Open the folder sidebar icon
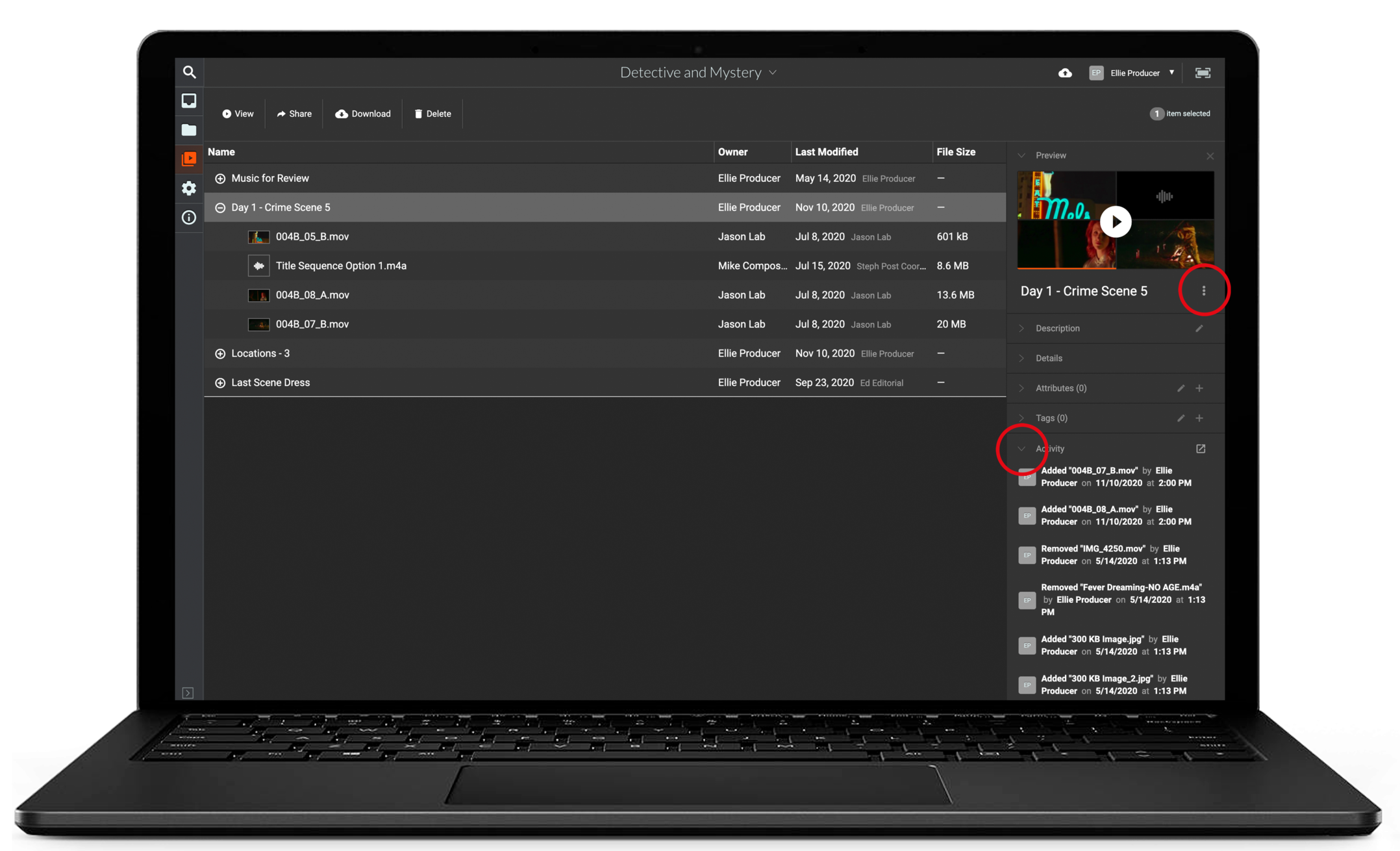Screen dimensions: 1400x851 (189, 130)
